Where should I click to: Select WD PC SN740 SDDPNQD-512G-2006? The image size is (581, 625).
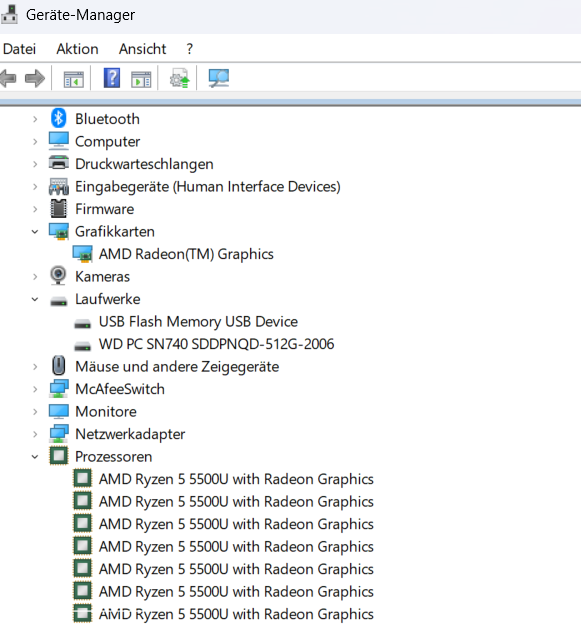click(x=216, y=344)
